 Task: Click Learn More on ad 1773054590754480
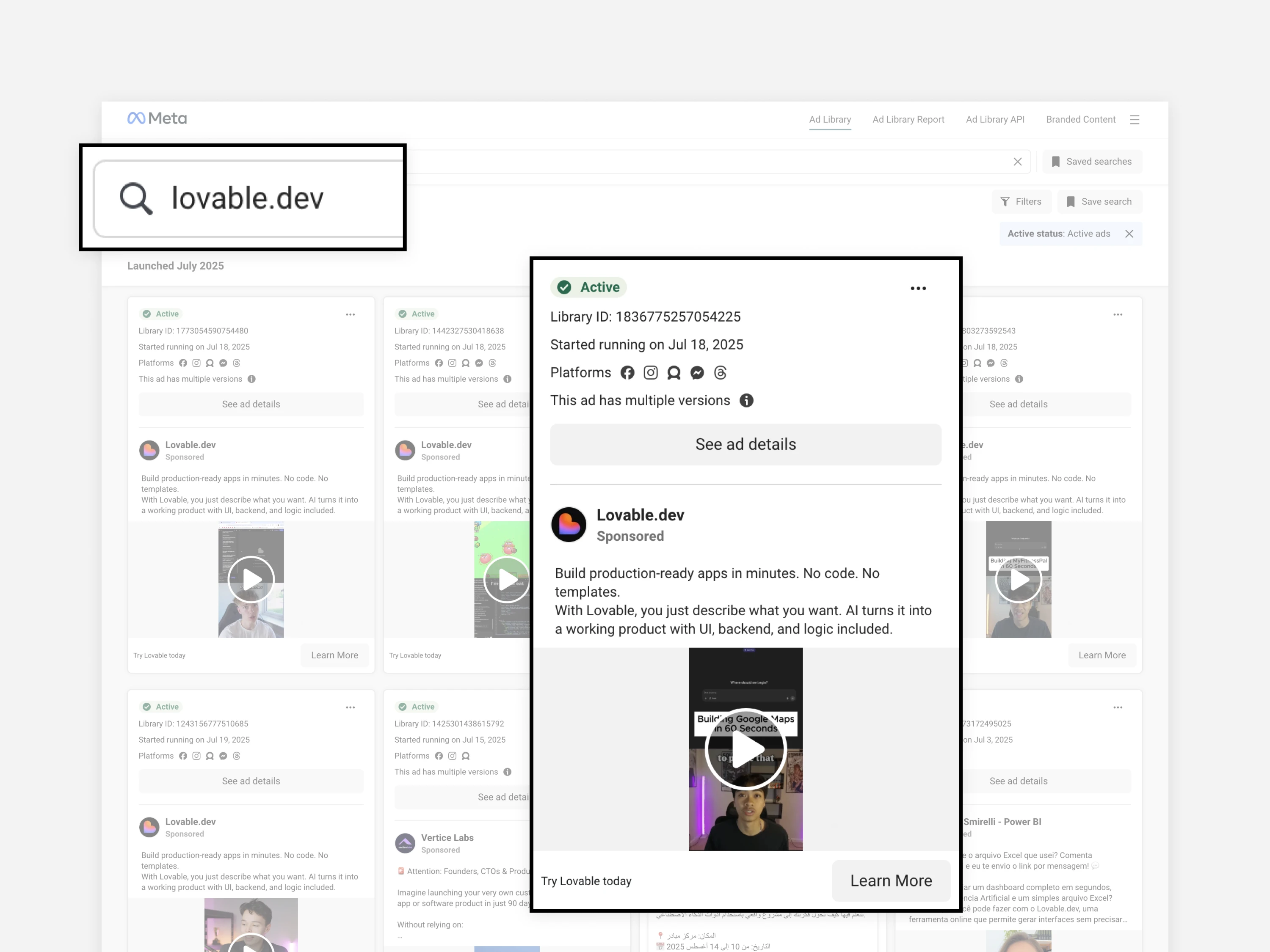[334, 655]
